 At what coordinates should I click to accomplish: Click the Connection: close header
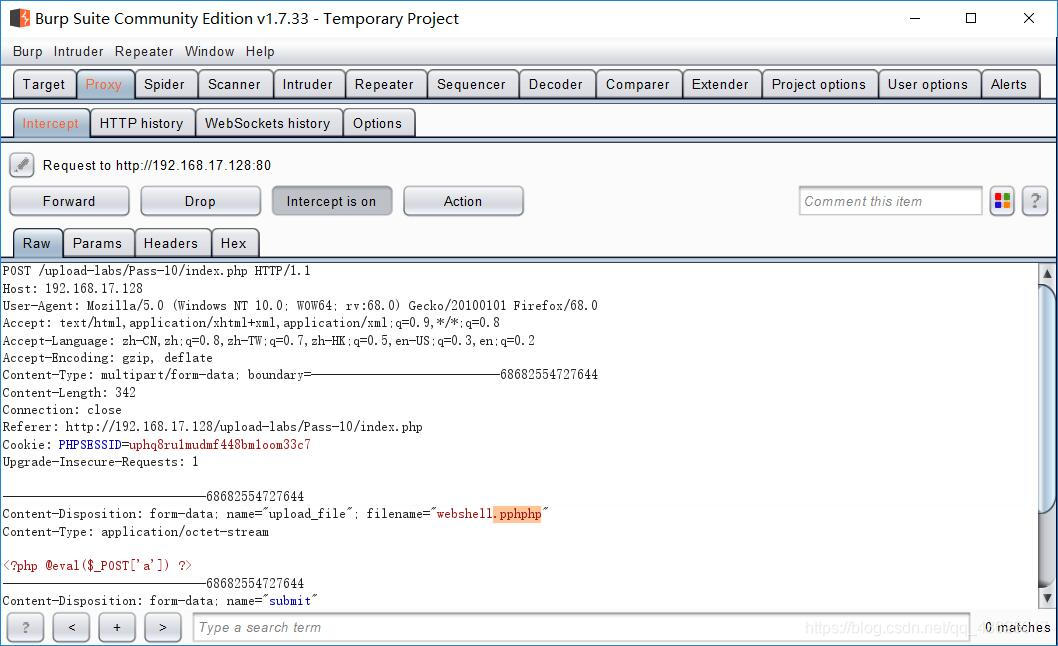coord(62,410)
